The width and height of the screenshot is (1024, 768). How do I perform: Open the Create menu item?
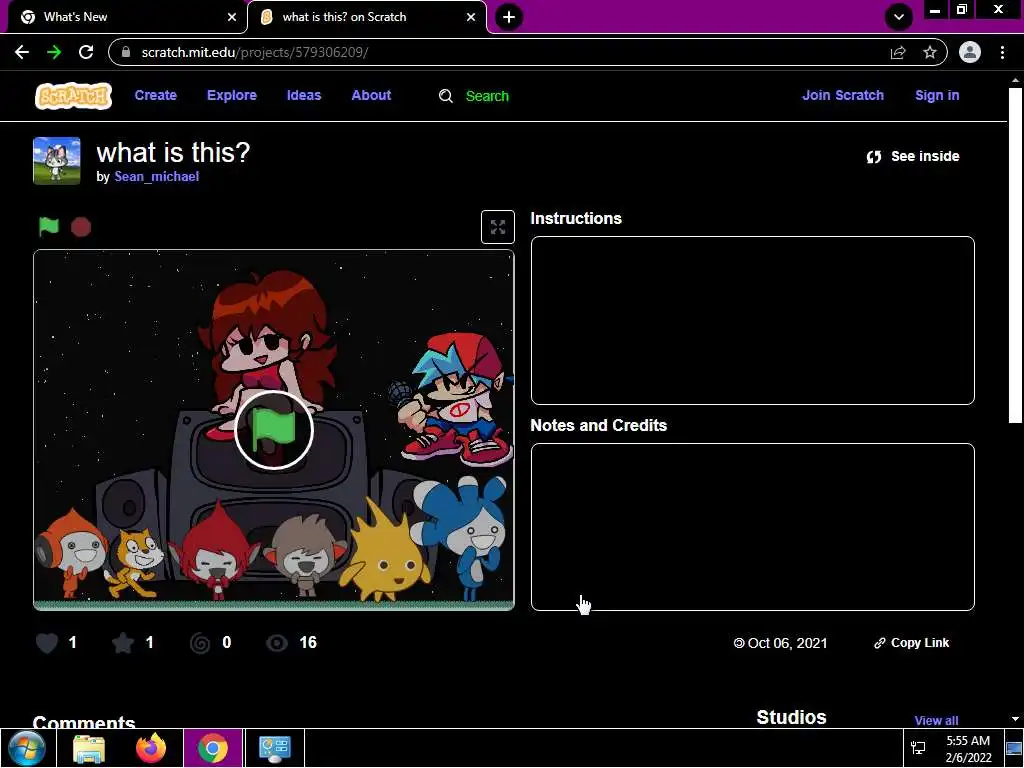pos(155,95)
